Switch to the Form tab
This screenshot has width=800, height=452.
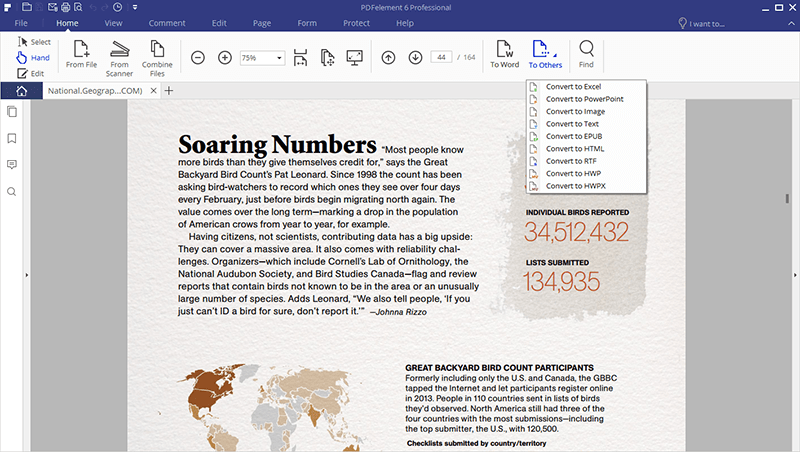[307, 23]
